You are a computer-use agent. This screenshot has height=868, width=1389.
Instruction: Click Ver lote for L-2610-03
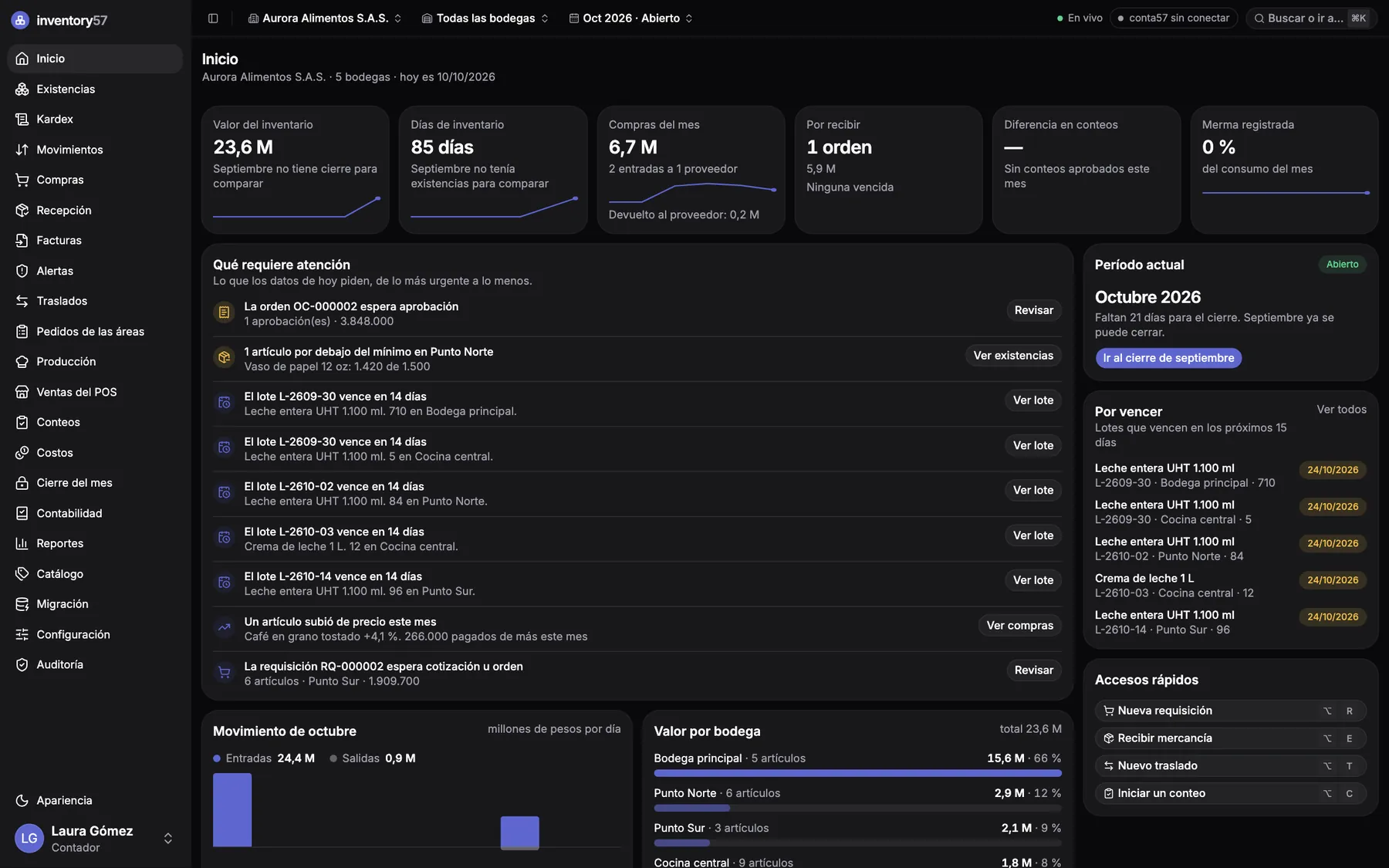pos(1033,535)
